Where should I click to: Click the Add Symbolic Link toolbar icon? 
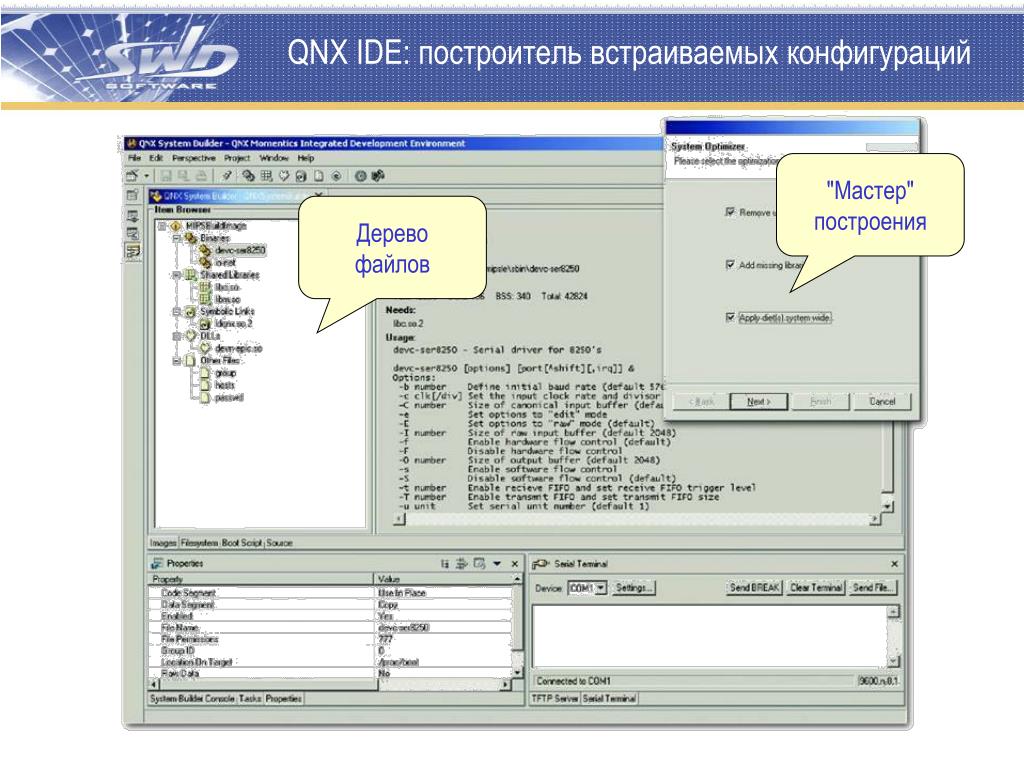tap(301, 176)
